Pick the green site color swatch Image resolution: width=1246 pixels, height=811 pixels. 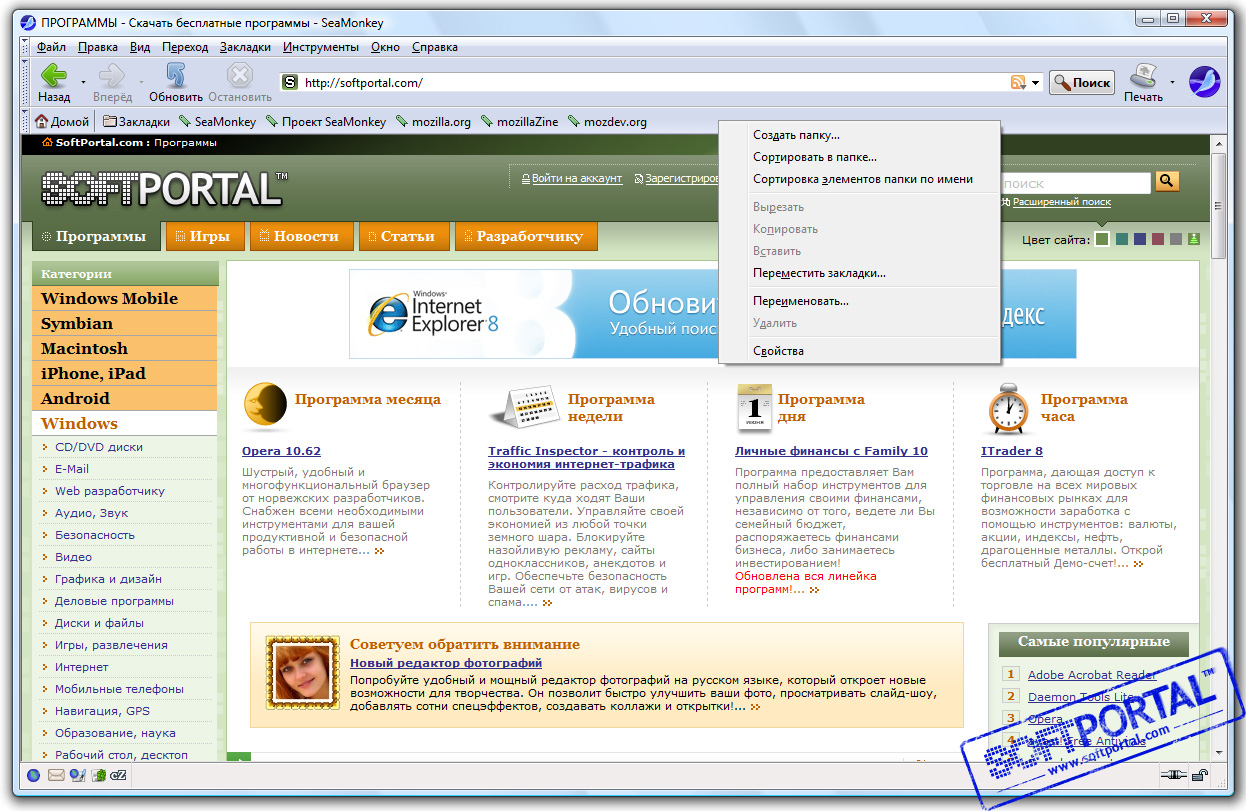point(1102,239)
